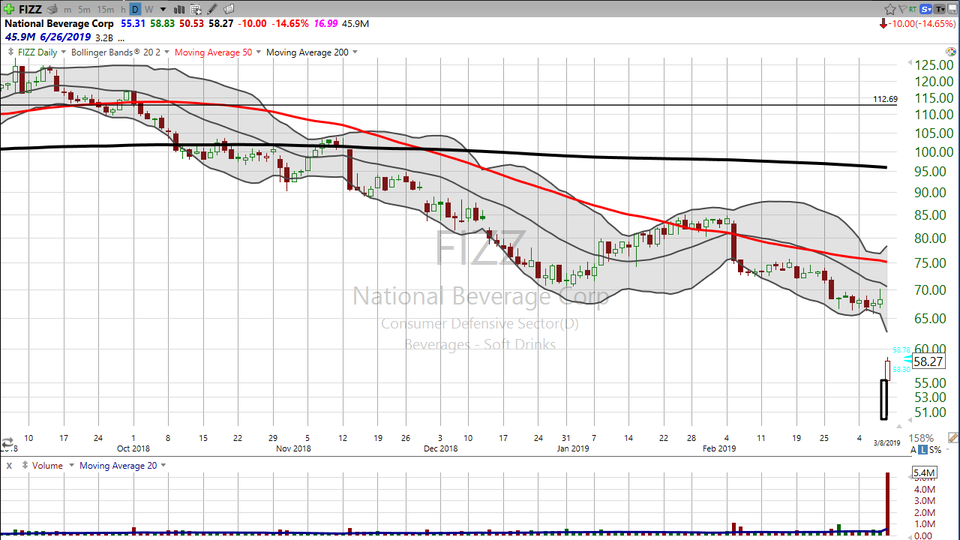Click the ellipsis after 3.2B
960x540 pixels.
coord(121,38)
